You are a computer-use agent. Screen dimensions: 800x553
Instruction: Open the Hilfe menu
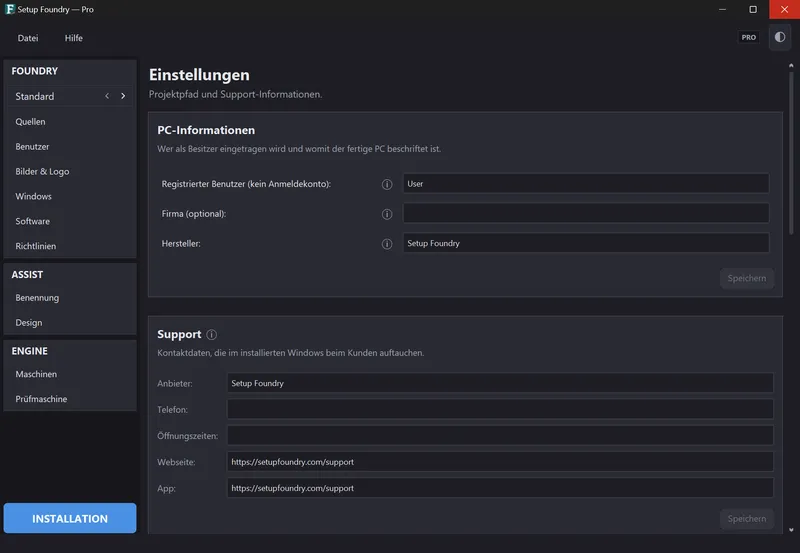(73, 38)
